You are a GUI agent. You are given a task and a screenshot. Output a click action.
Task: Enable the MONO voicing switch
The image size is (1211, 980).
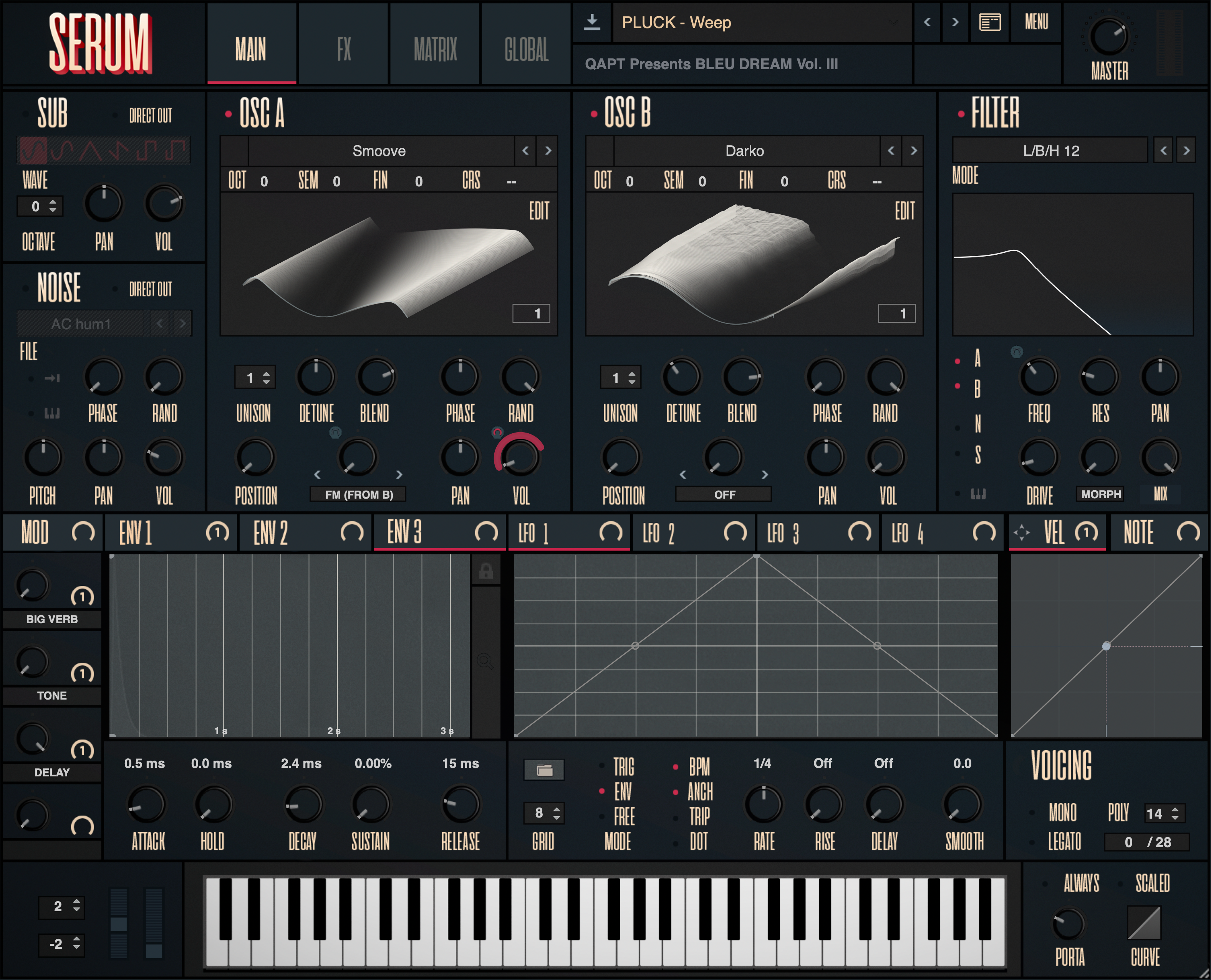pyautogui.click(x=1032, y=813)
